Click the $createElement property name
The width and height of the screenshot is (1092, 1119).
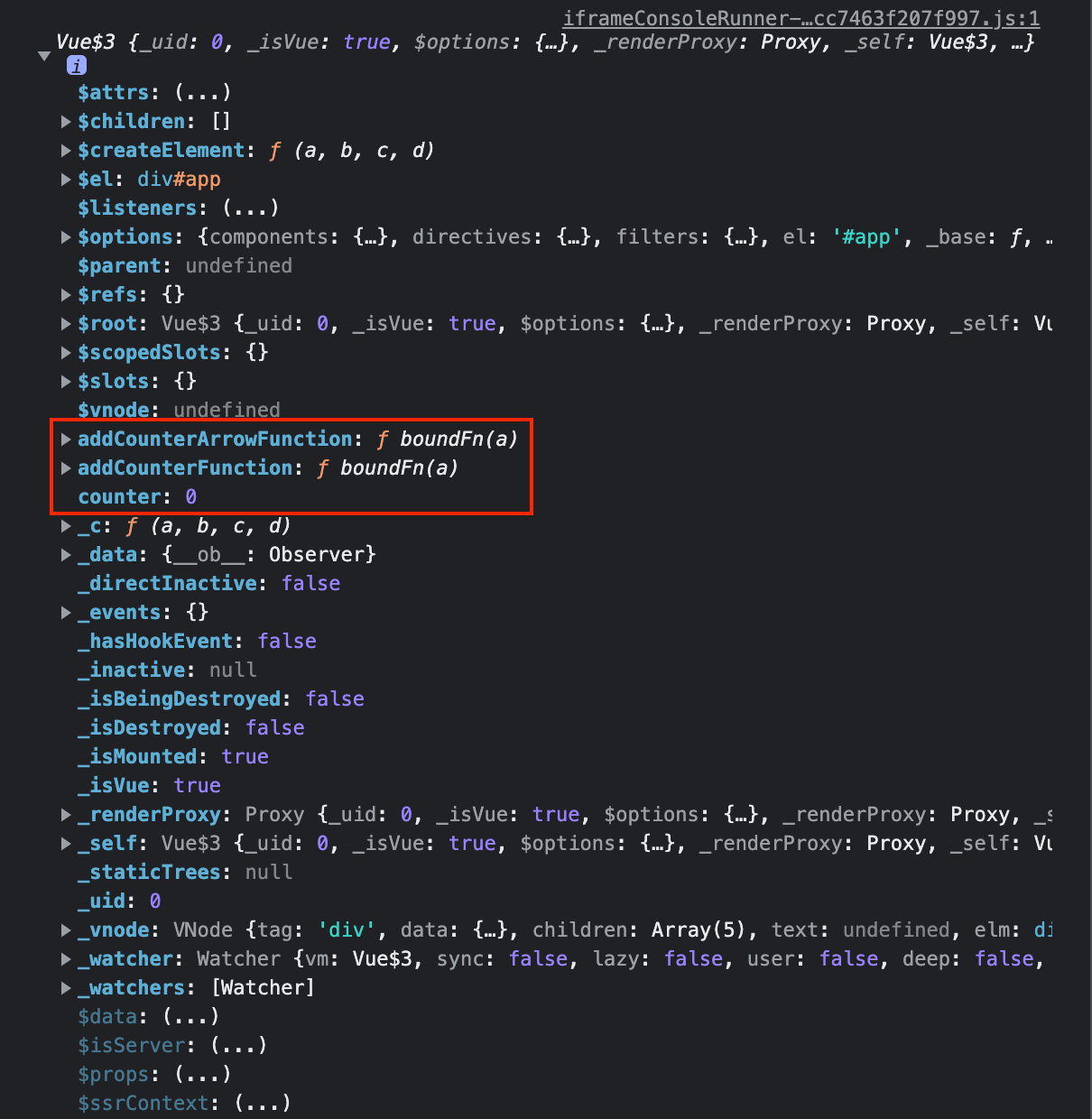161,150
